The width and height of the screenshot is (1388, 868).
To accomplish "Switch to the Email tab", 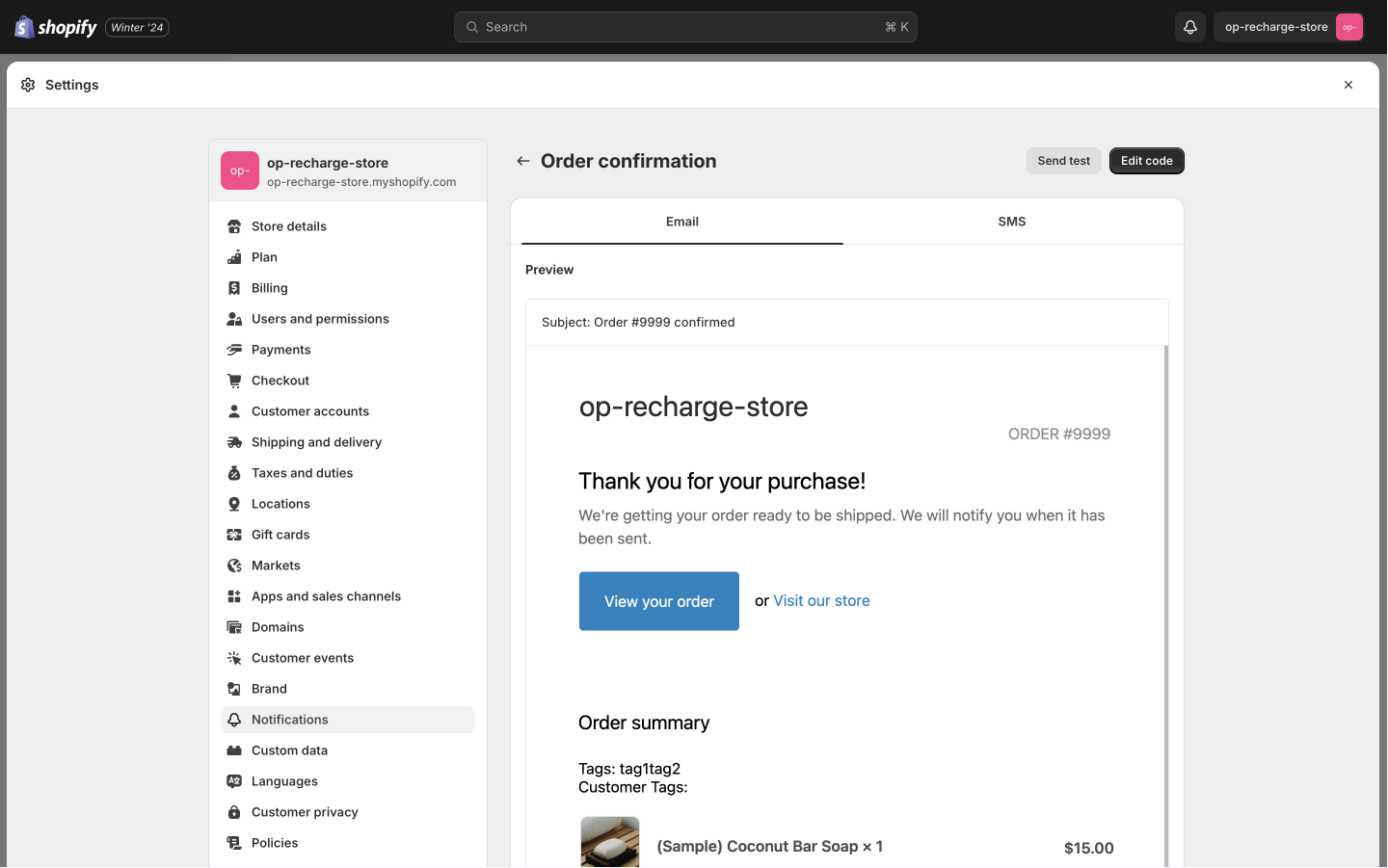I will pyautogui.click(x=682, y=222).
